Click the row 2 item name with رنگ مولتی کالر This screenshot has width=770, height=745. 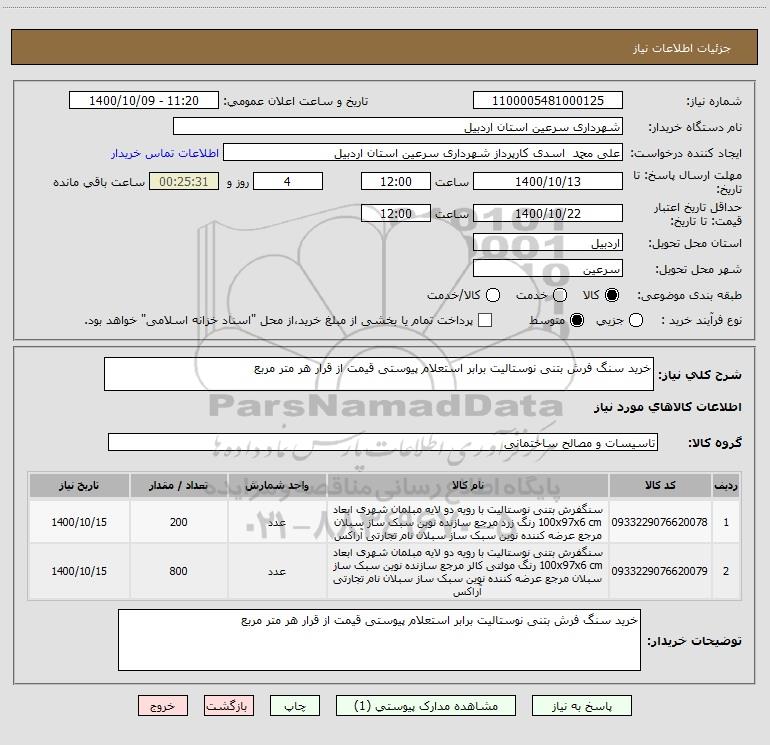click(x=468, y=572)
